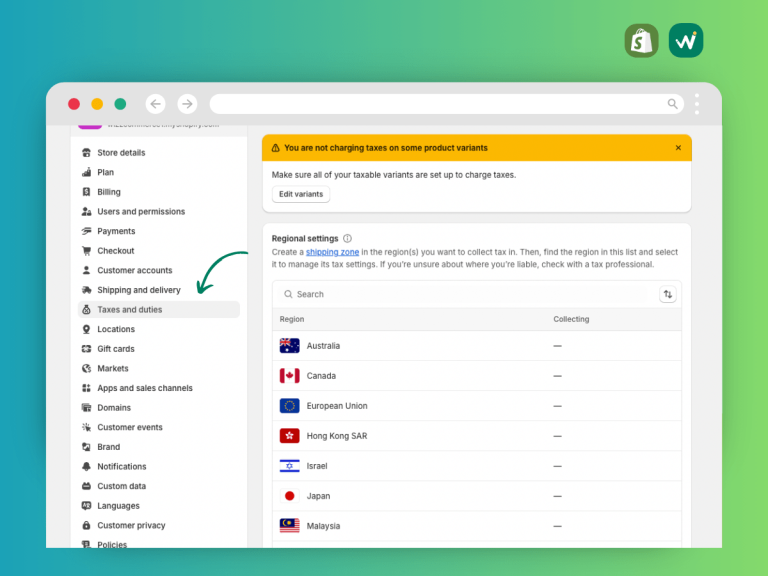768x576 pixels.
Task: Click the Store details shop icon
Action: [x=86, y=153]
